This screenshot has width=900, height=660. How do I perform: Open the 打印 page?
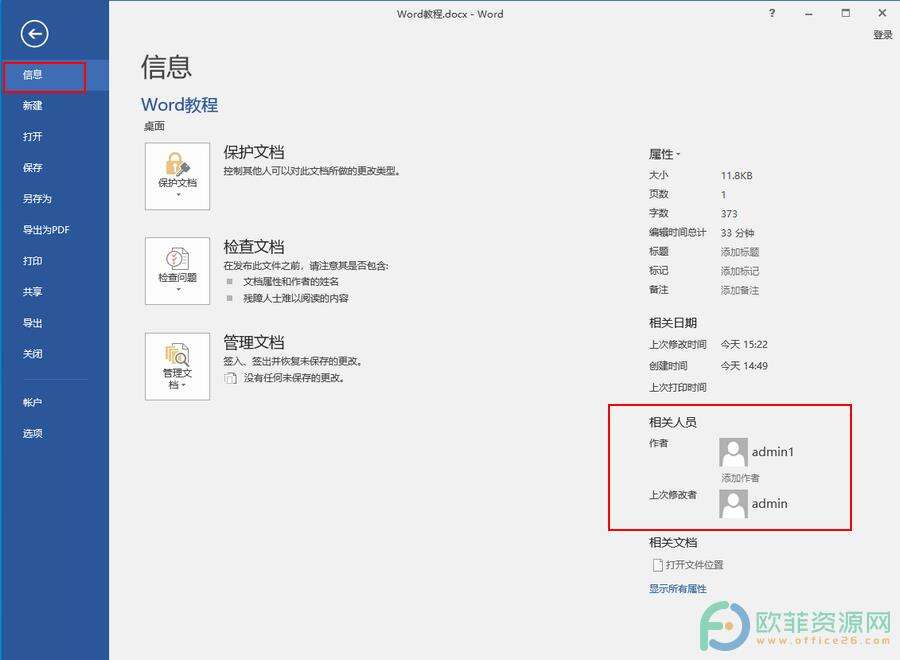pos(33,261)
